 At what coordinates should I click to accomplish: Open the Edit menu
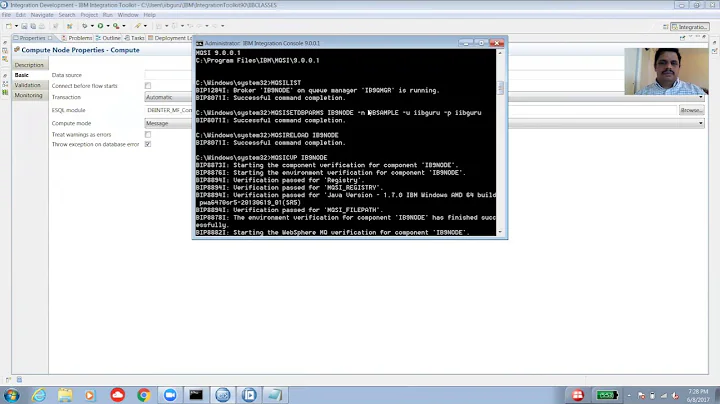(x=21, y=15)
